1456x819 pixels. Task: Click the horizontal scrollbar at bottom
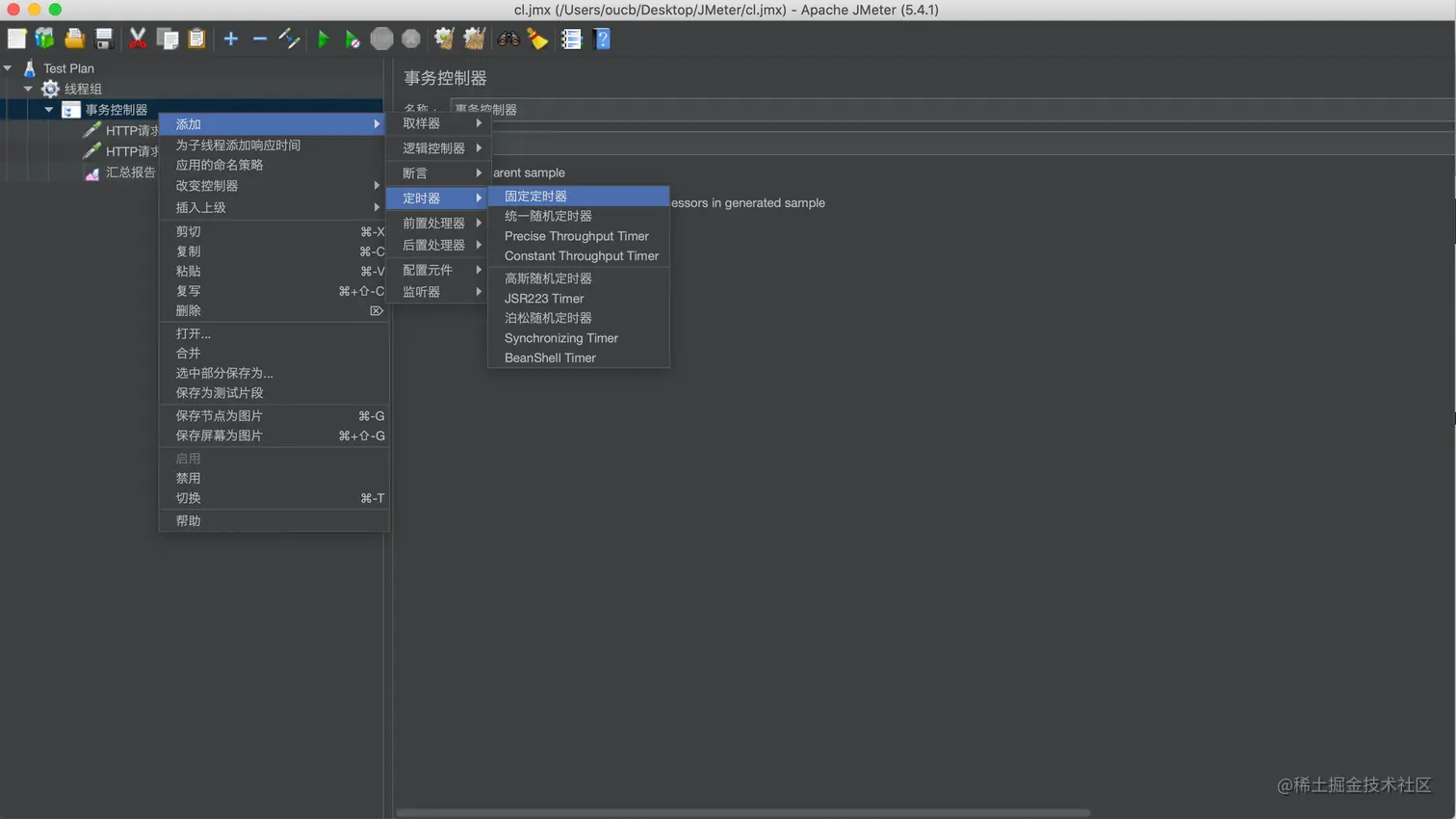pyautogui.click(x=743, y=812)
